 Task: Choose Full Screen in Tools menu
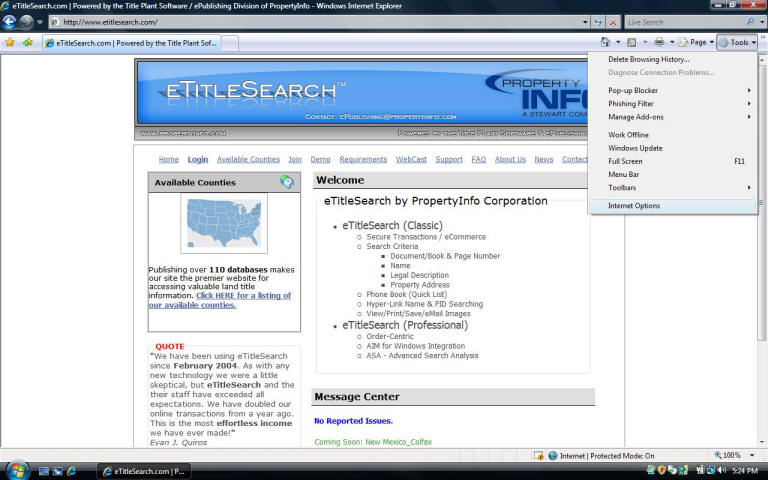pyautogui.click(x=672, y=161)
